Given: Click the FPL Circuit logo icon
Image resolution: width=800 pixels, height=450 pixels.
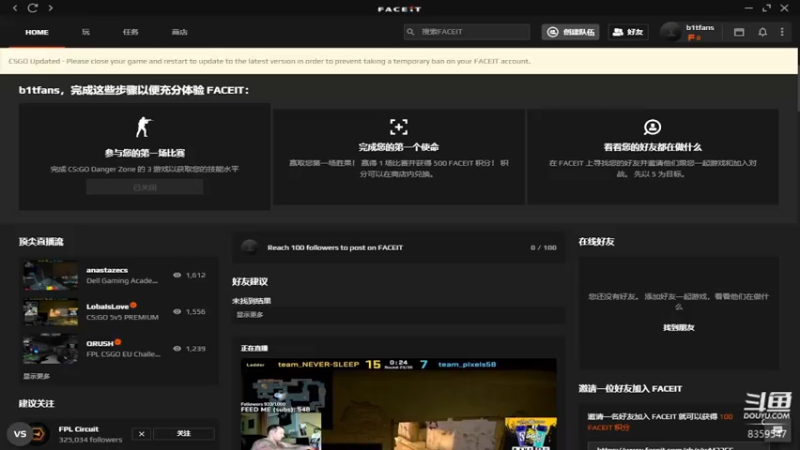Looking at the screenshot, I should (38, 434).
